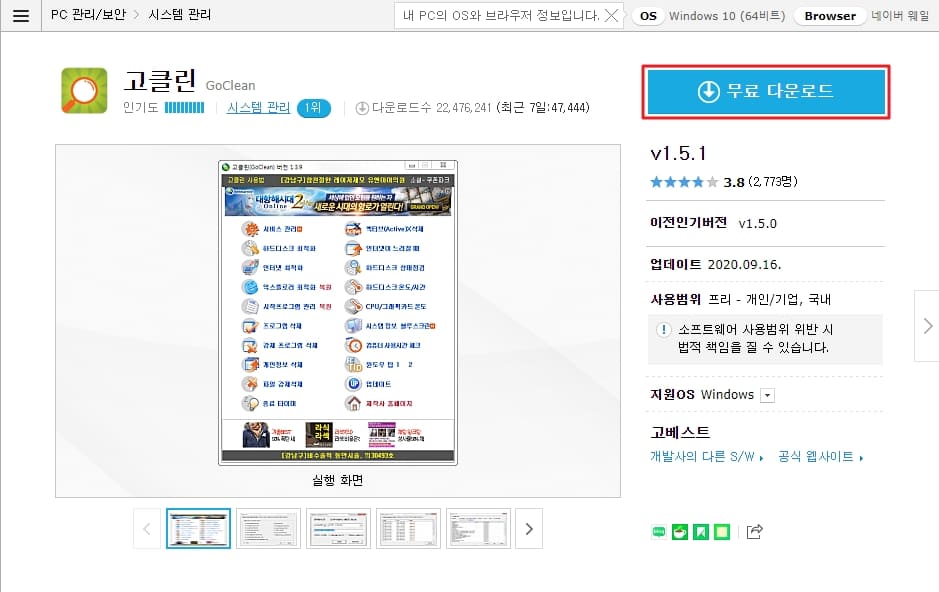Click the '다운로드수 22,476,241' text
Viewport: 939px width, 592px height.
pos(431,108)
